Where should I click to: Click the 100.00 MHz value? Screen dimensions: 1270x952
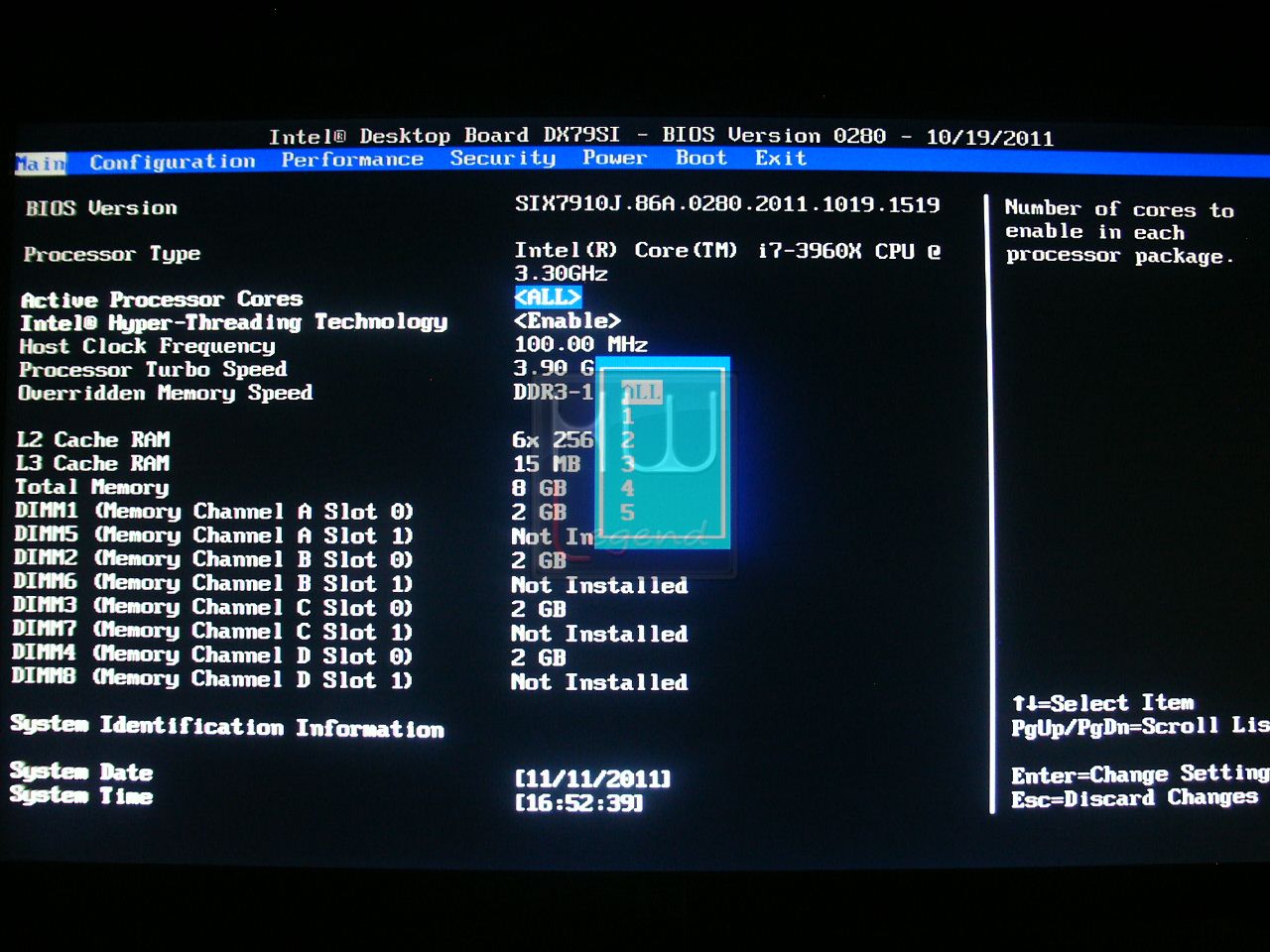[x=580, y=344]
